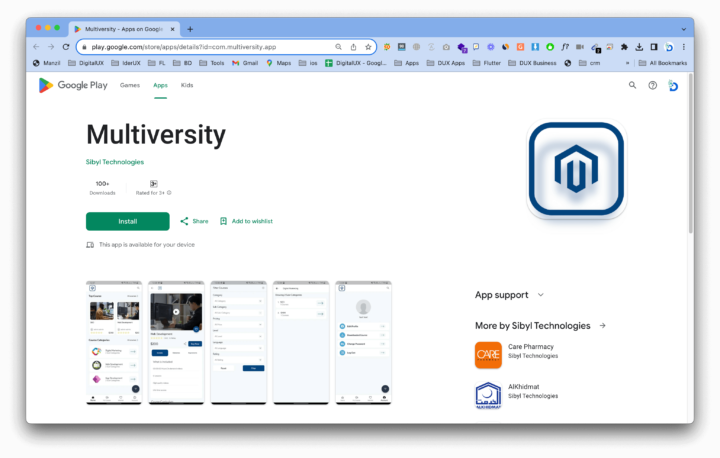Click the browser forward arrow
This screenshot has height=458, width=720.
(x=51, y=47)
